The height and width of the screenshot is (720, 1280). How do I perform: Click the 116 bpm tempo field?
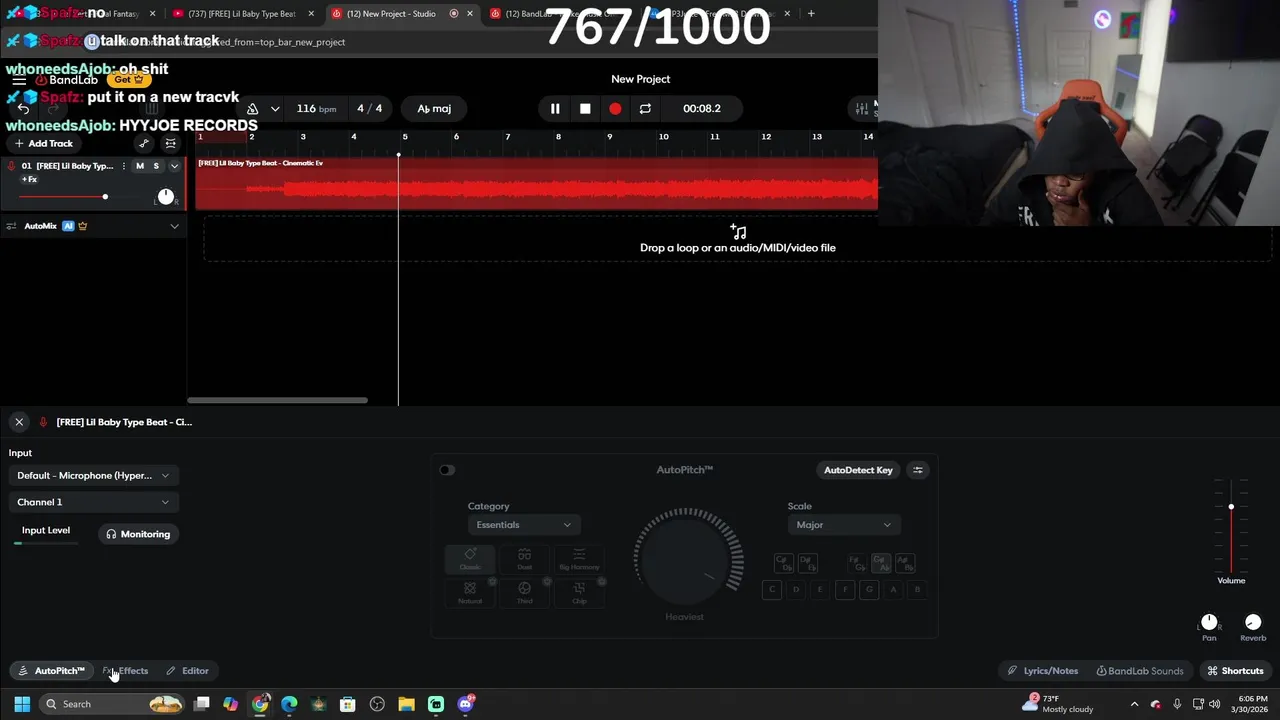316,108
